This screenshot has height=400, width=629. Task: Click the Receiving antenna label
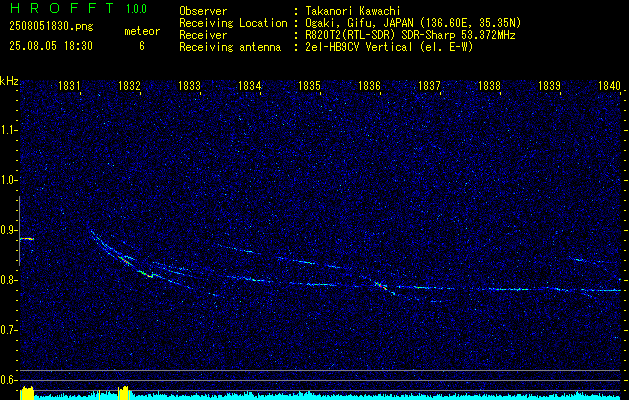tap(230, 47)
